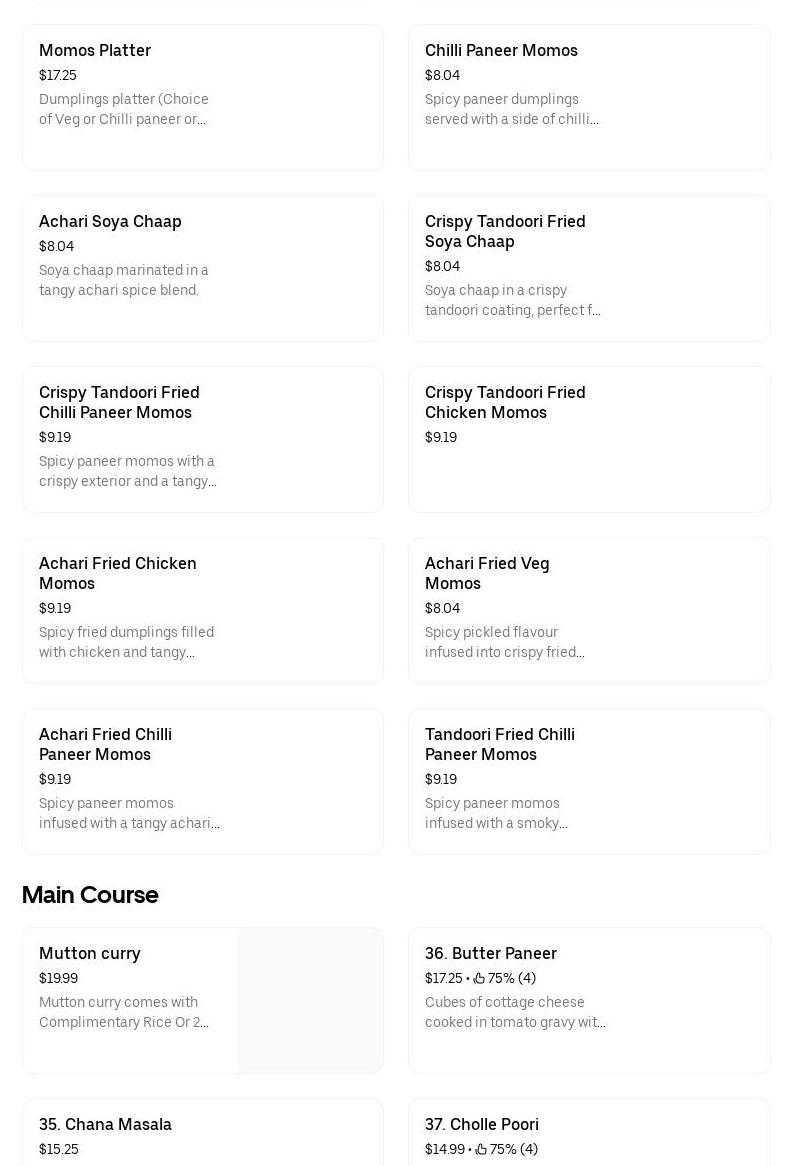This screenshot has width=804, height=1166.
Task: Select the Momos Platter menu card
Action: coord(202,97)
